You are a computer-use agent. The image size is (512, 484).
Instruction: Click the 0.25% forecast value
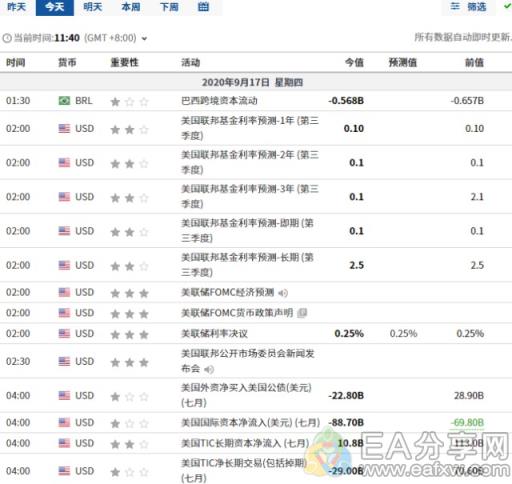point(403,333)
